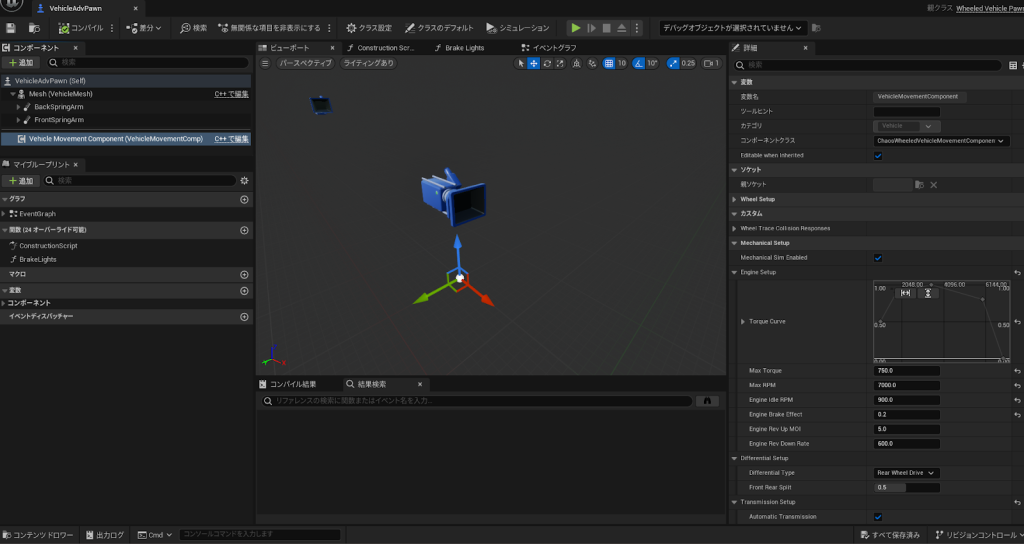Click the クラス設定 (Class Settings) button

[x=369, y=28]
